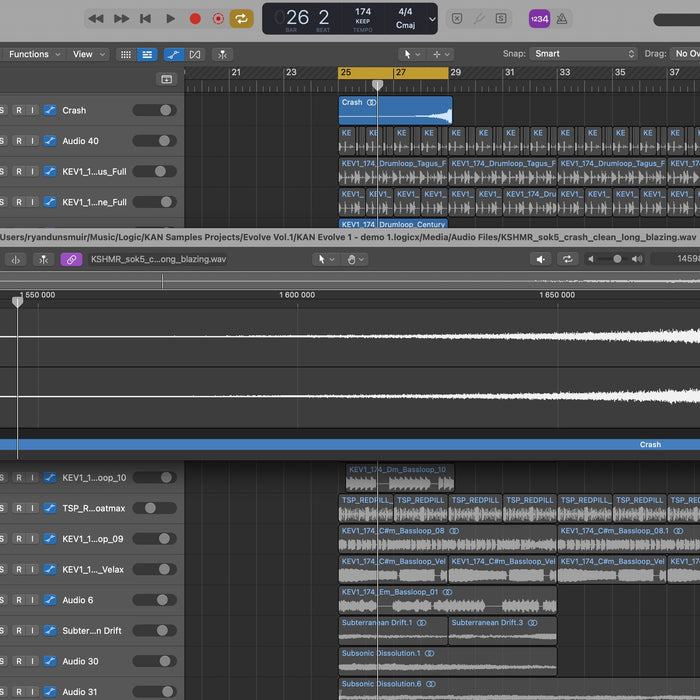Toggle the editor Cycle audition button
The image size is (700, 700).
coord(567,259)
